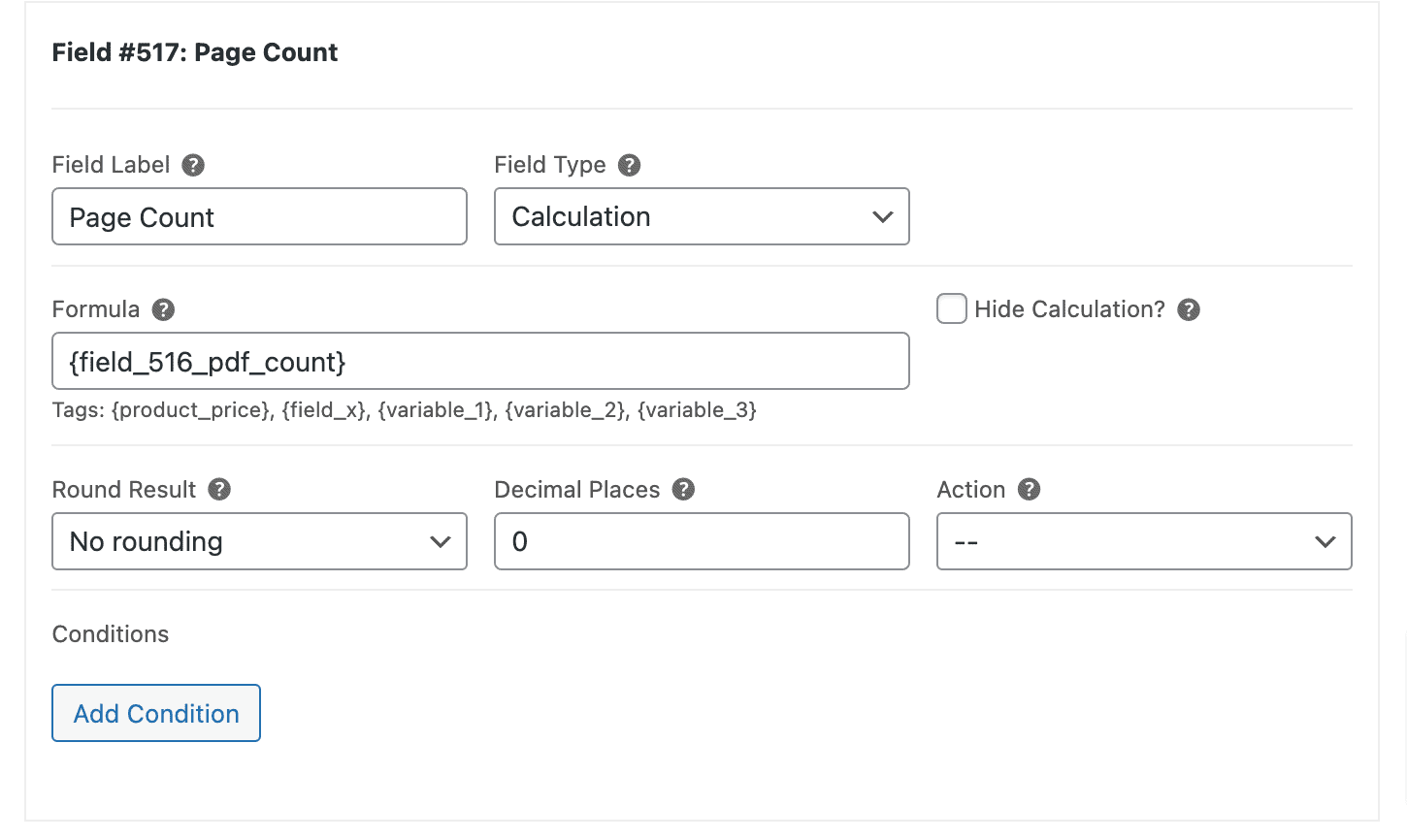Viewport: 1407px width, 840px height.
Task: Click the Add Condition button
Action: coord(156,713)
